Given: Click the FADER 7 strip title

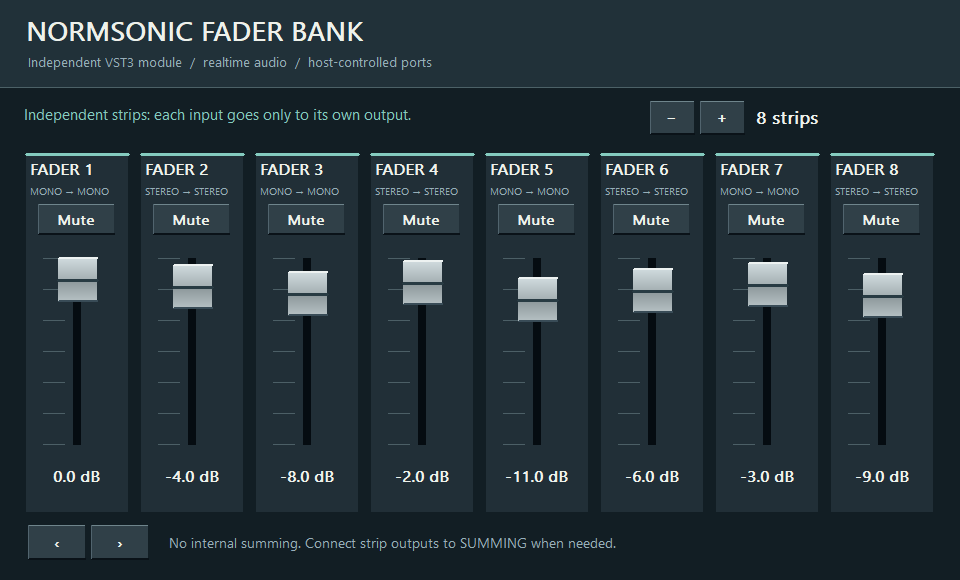Looking at the screenshot, I should pyautogui.click(x=752, y=170).
